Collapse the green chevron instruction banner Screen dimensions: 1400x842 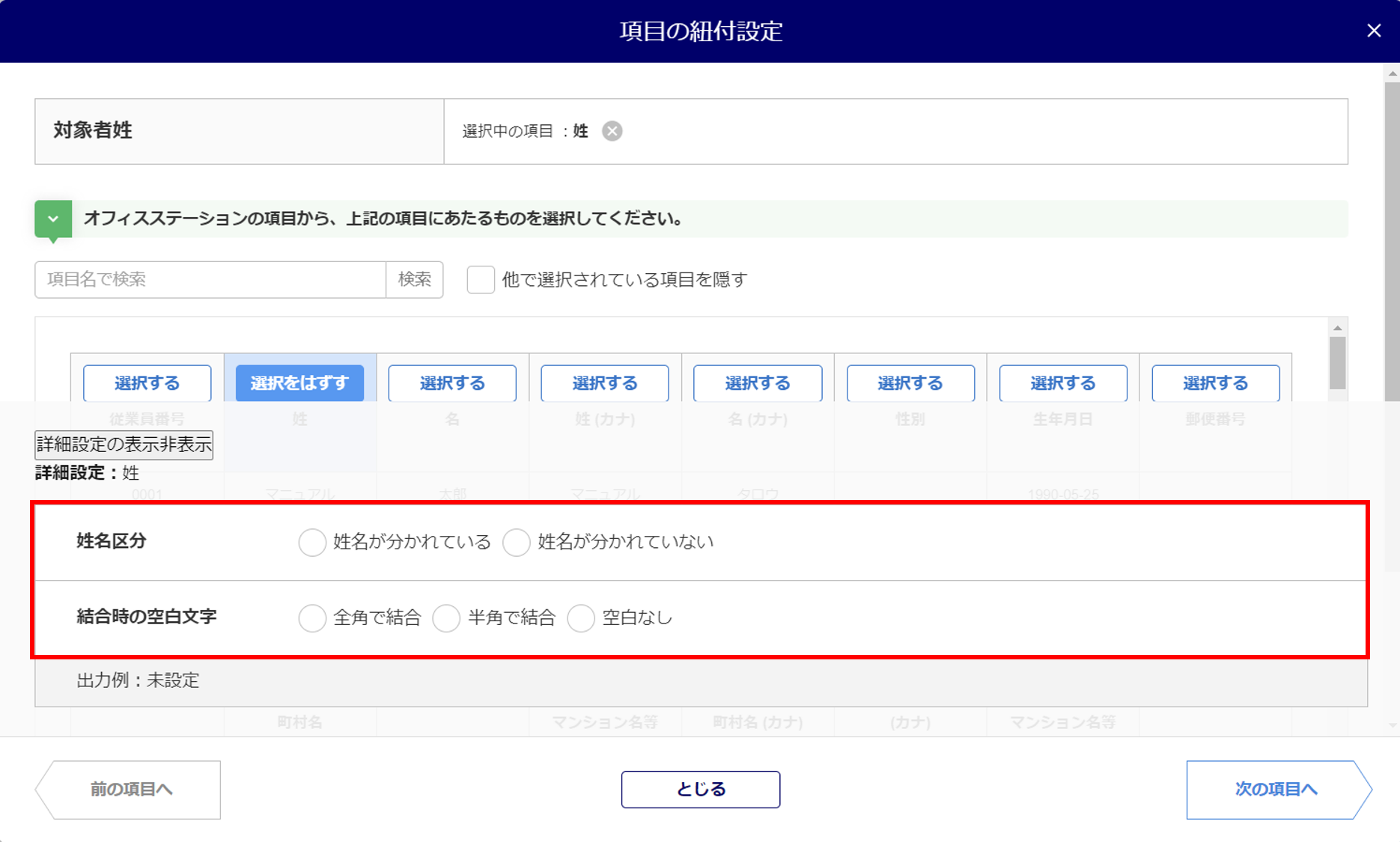click(x=53, y=219)
